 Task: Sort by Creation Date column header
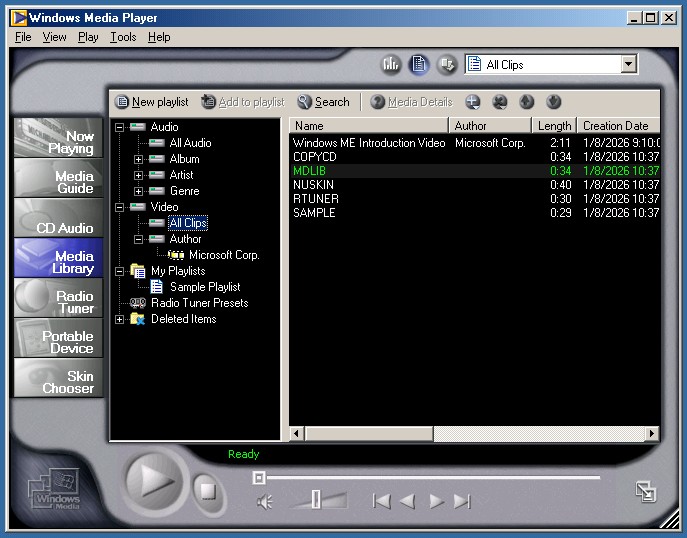[x=619, y=126]
